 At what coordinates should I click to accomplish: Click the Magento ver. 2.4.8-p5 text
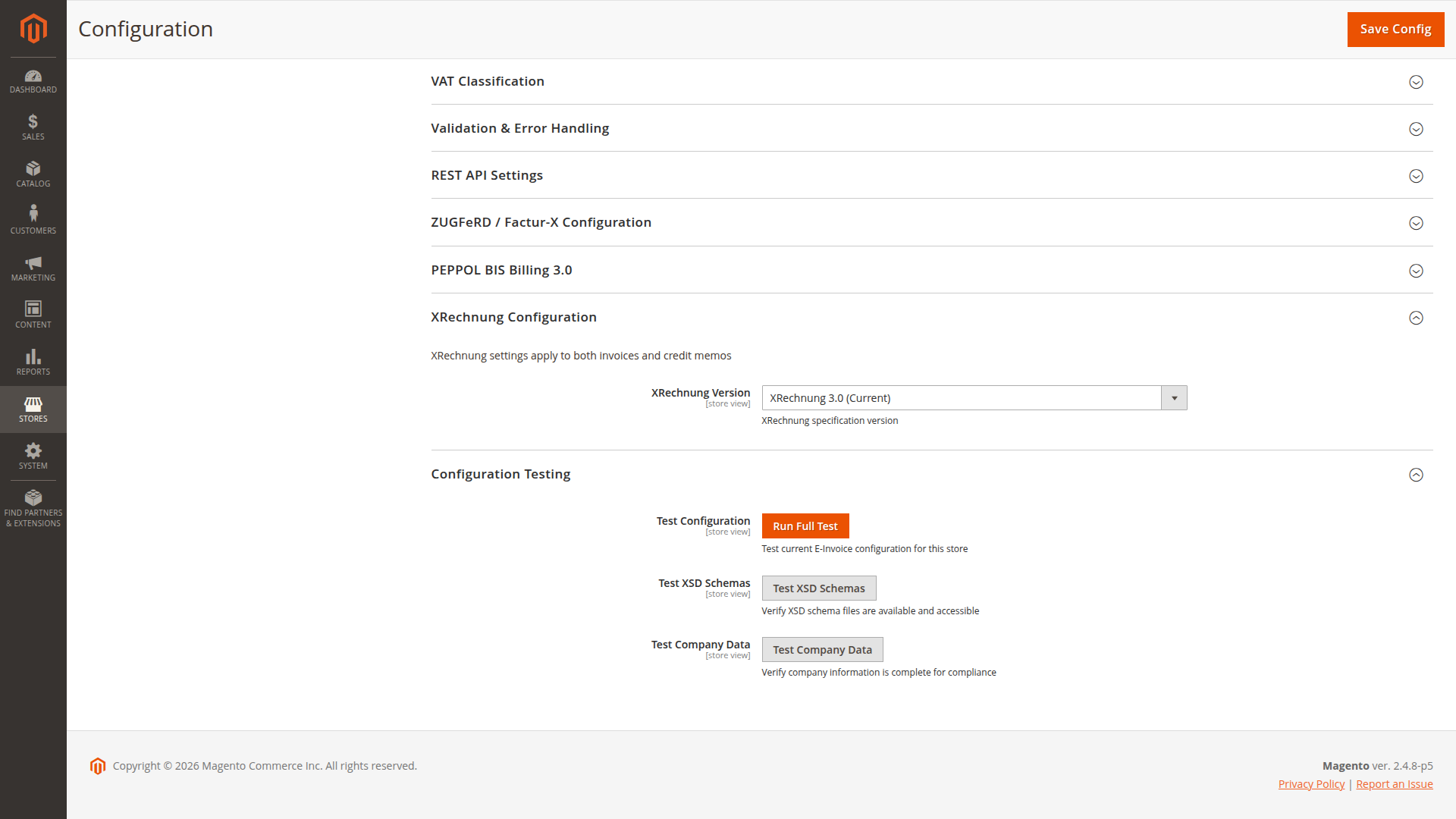point(1377,766)
